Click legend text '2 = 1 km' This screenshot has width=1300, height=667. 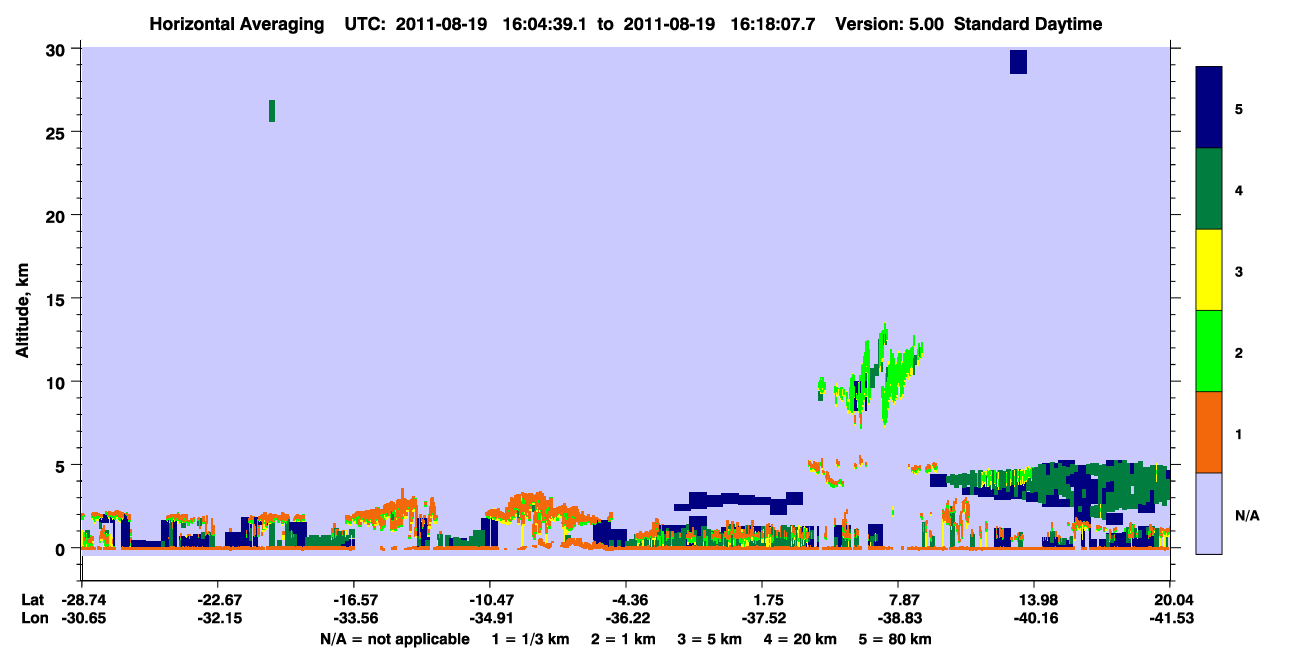pyautogui.click(x=623, y=638)
